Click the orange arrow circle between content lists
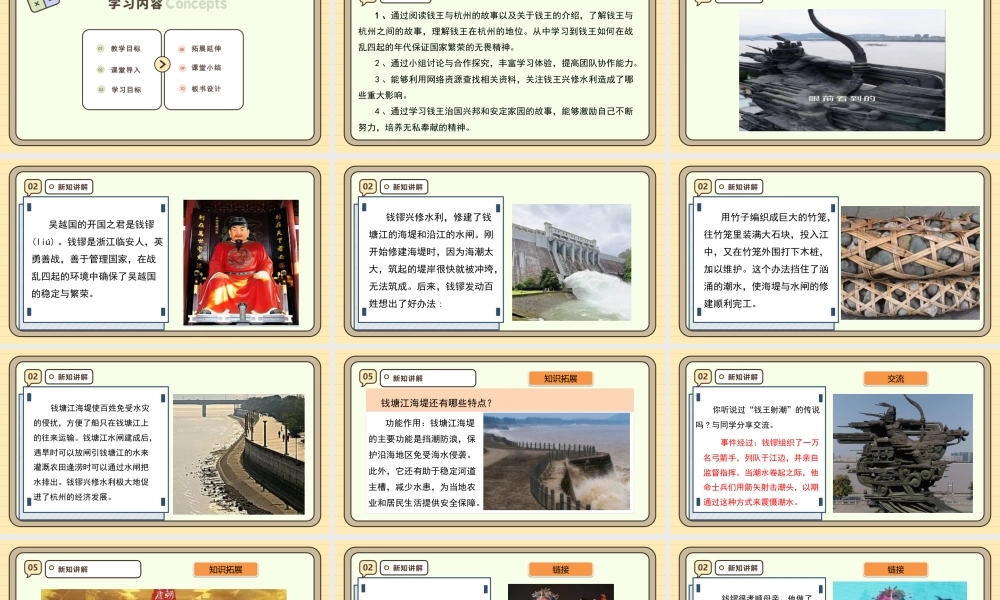Image resolution: width=1000 pixels, height=600 pixels. click(162, 64)
